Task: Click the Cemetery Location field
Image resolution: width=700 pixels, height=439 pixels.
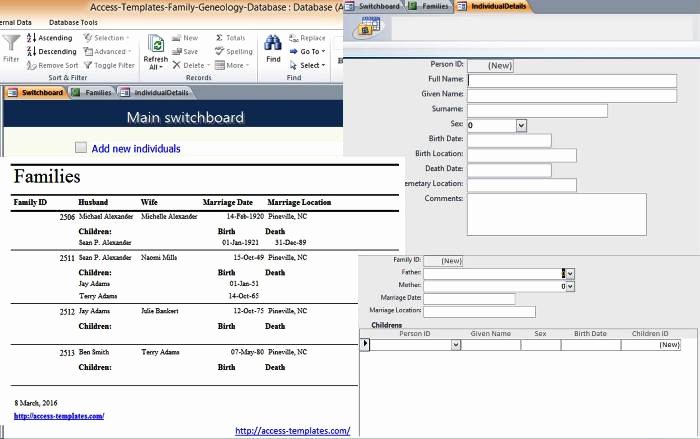Action: tap(522, 185)
